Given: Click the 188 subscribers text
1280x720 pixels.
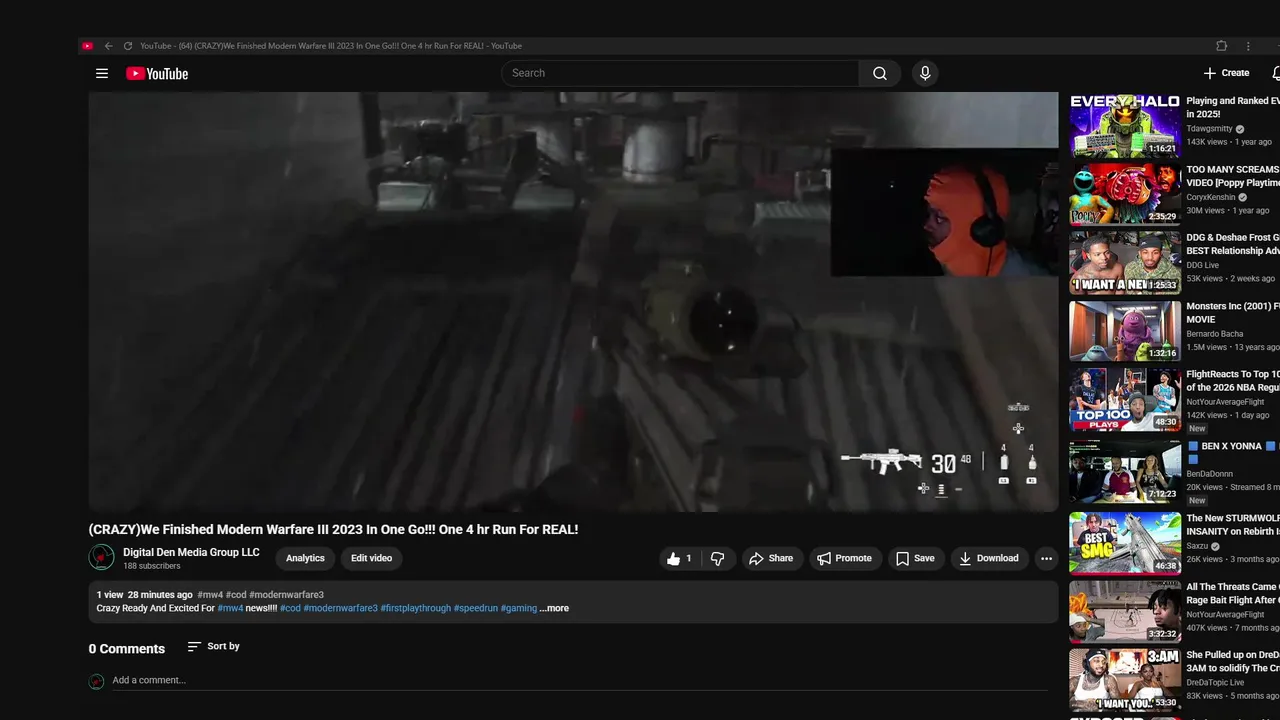Looking at the screenshot, I should [152, 566].
